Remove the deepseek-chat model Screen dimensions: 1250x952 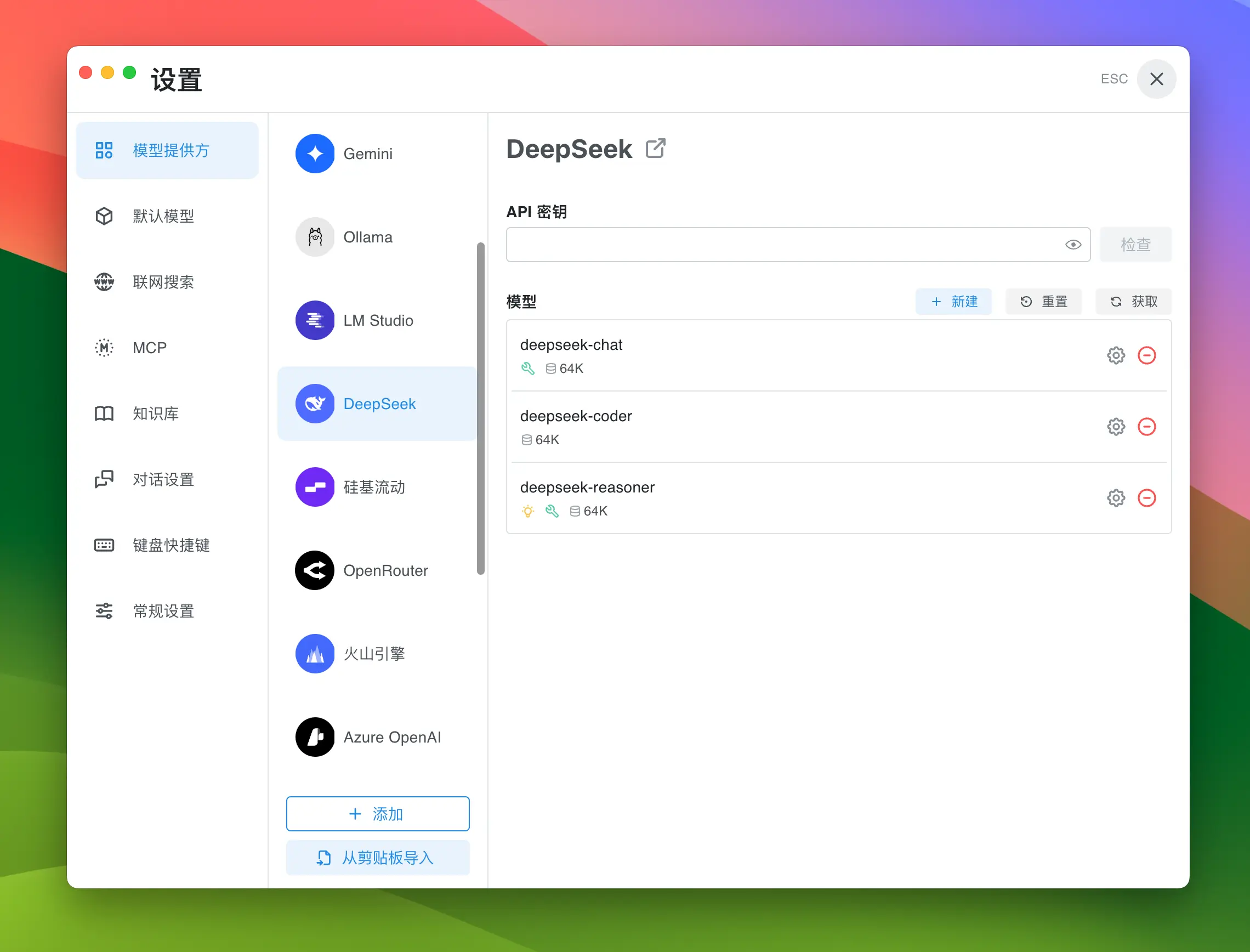click(1146, 356)
